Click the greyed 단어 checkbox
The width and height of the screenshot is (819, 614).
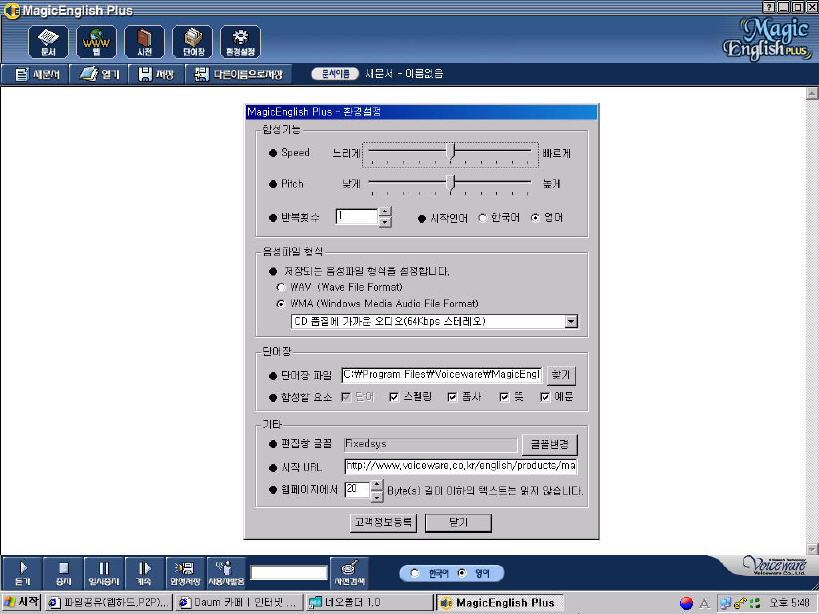345,397
